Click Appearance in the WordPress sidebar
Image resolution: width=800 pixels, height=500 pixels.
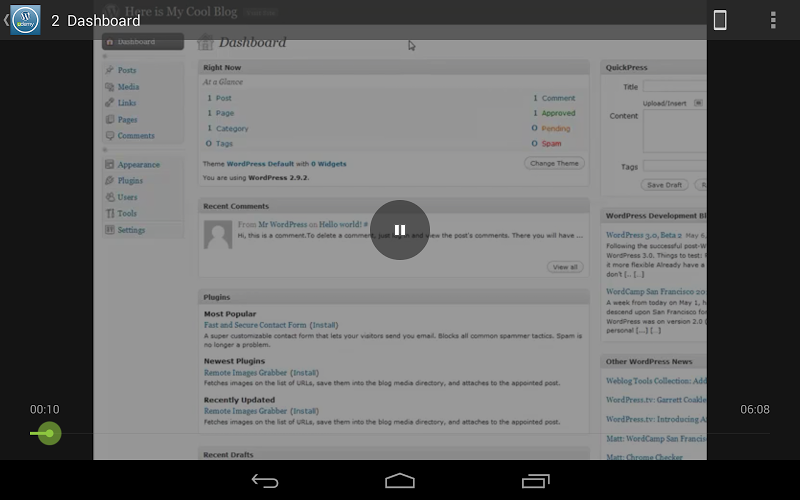click(x=138, y=164)
